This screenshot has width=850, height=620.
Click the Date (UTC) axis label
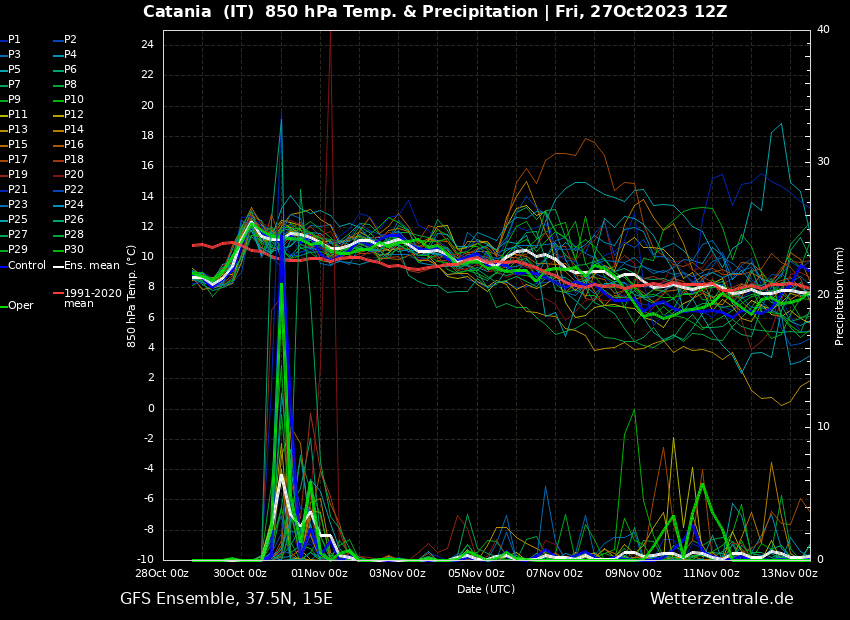tap(486, 589)
